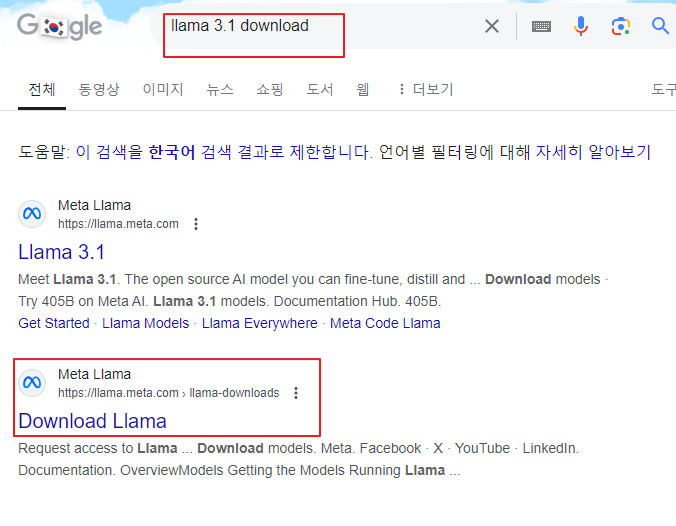Click the https://llama.meta.com › llama-downloads URL text
Image resolution: width=676 pixels, height=526 pixels.
coord(169,393)
